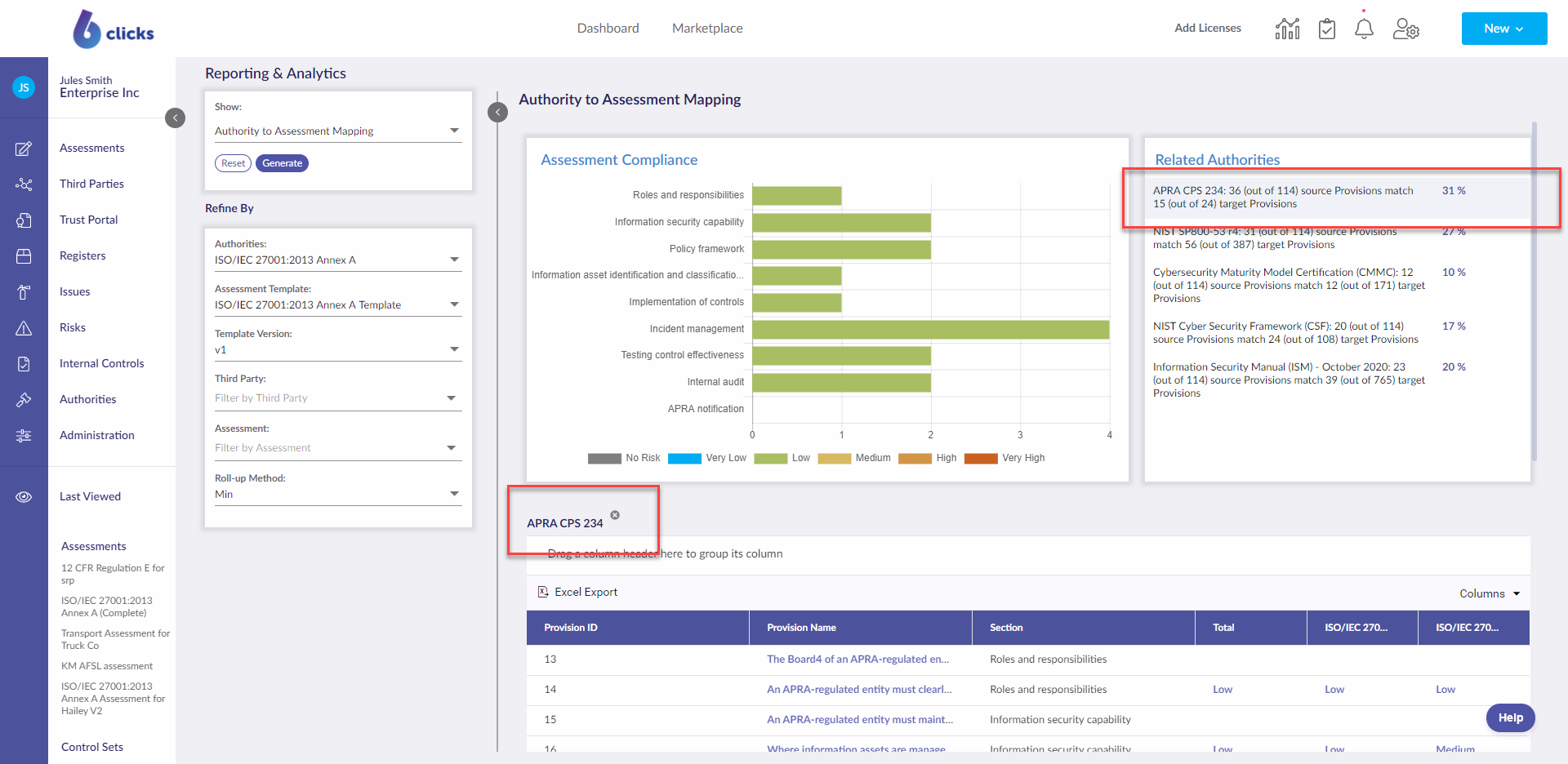
Task: Click the Assessments sidebar icon
Action: point(24,149)
